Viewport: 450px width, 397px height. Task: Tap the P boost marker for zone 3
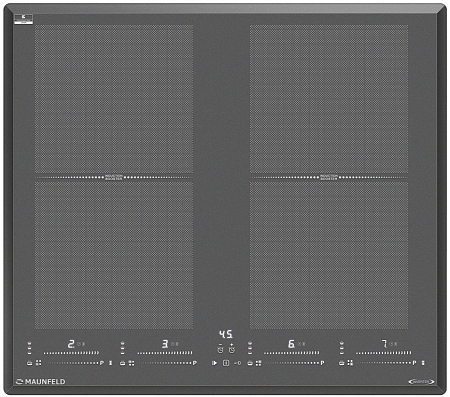pos(195,363)
